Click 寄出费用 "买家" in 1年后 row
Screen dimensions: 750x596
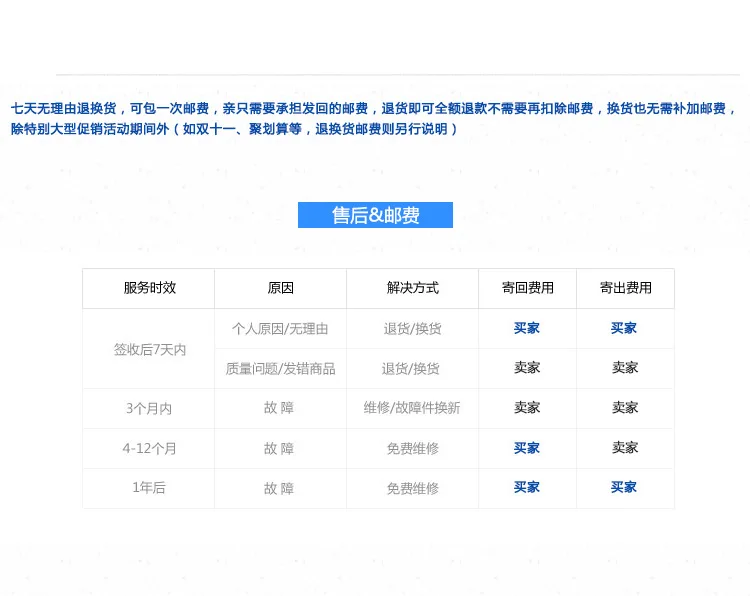(624, 487)
